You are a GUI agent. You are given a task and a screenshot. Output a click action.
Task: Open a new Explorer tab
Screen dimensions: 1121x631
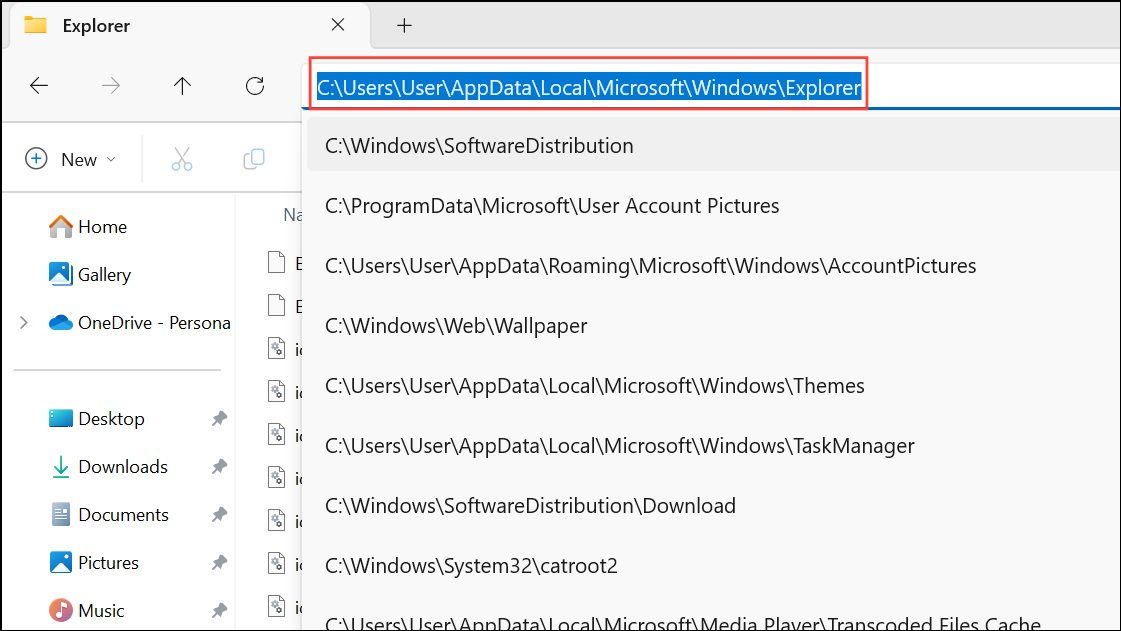(404, 24)
